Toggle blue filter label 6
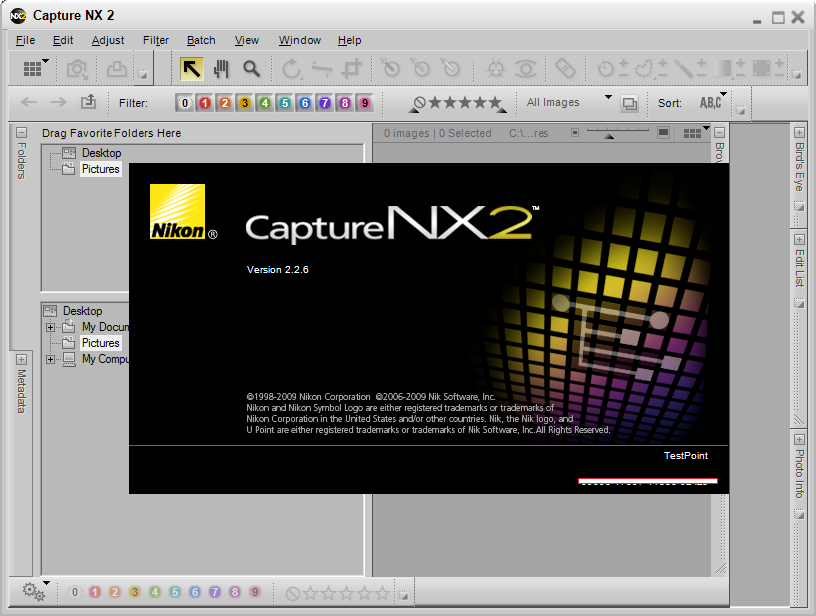 (305, 103)
